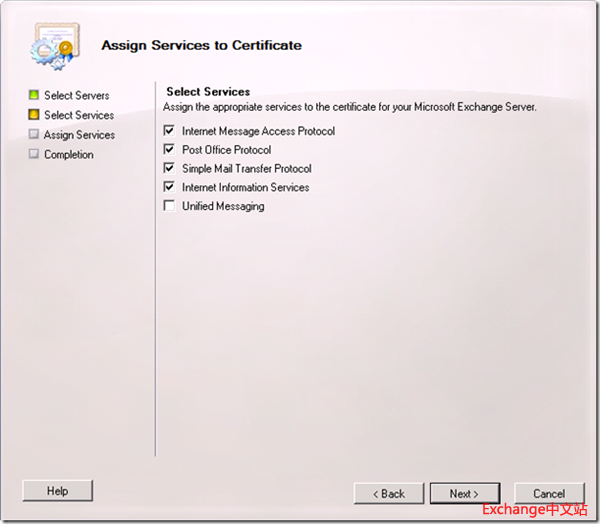Viewport: 600px width, 524px height.
Task: Select the Select Services step in sidebar
Action: pyautogui.click(x=79, y=116)
